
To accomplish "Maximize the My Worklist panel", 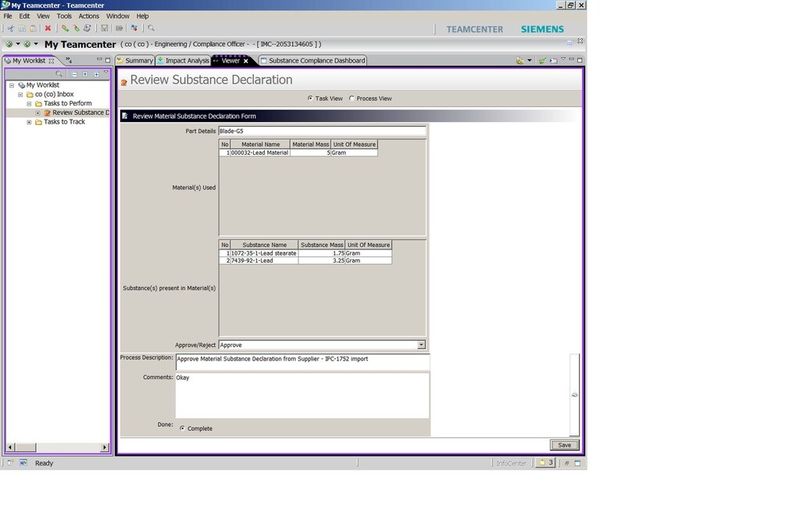I will coord(108,60).
